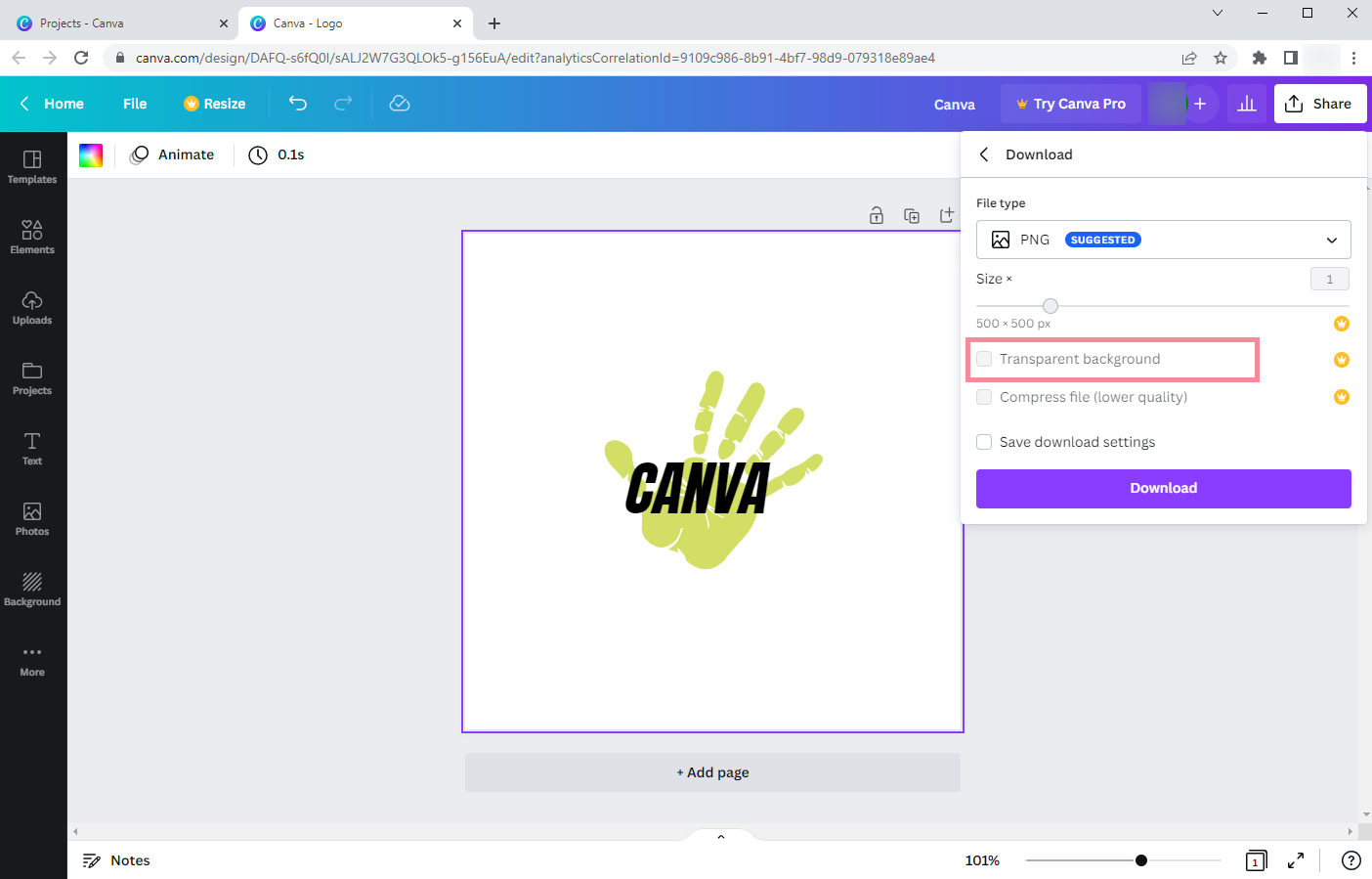1372x879 pixels.
Task: Click the zoom slider handle
Action: point(1140,860)
